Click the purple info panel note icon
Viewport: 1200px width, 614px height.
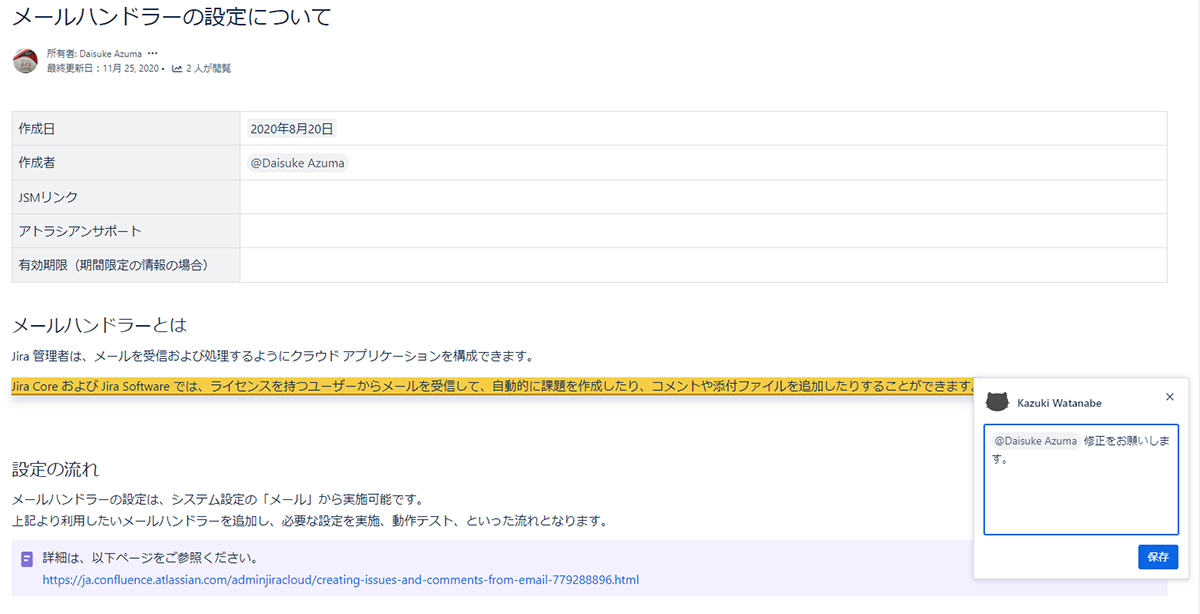(27, 558)
